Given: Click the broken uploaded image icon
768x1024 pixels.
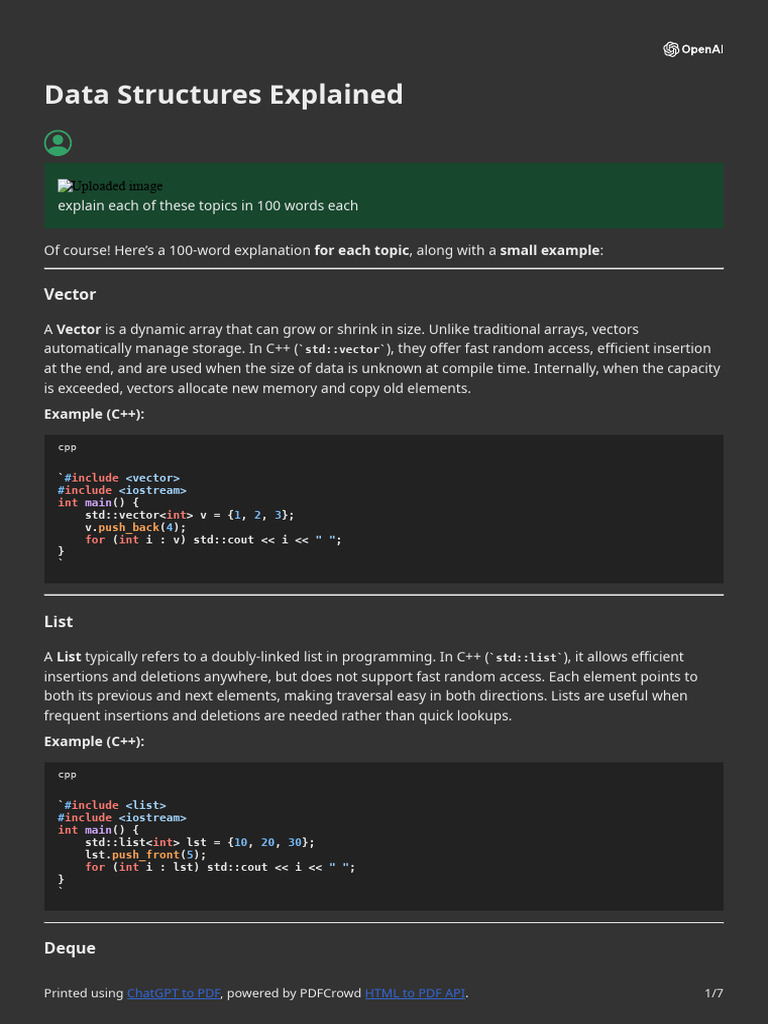Looking at the screenshot, I should (x=65, y=186).
